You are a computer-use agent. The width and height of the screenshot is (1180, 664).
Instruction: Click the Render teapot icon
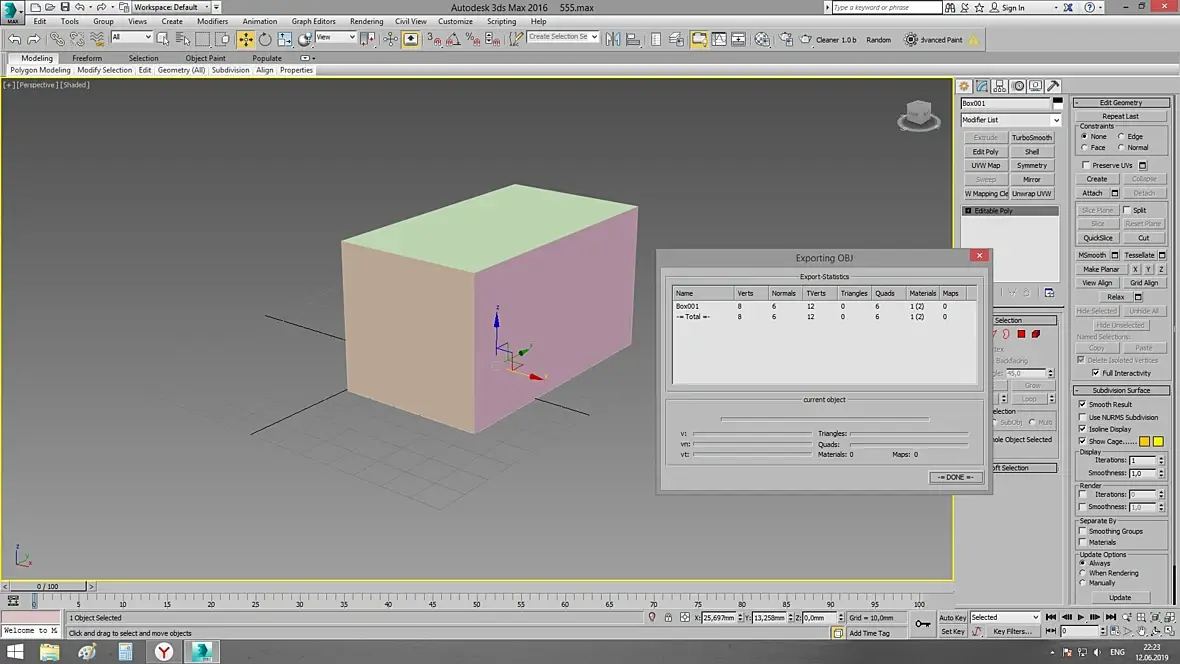pyautogui.click(x=806, y=39)
